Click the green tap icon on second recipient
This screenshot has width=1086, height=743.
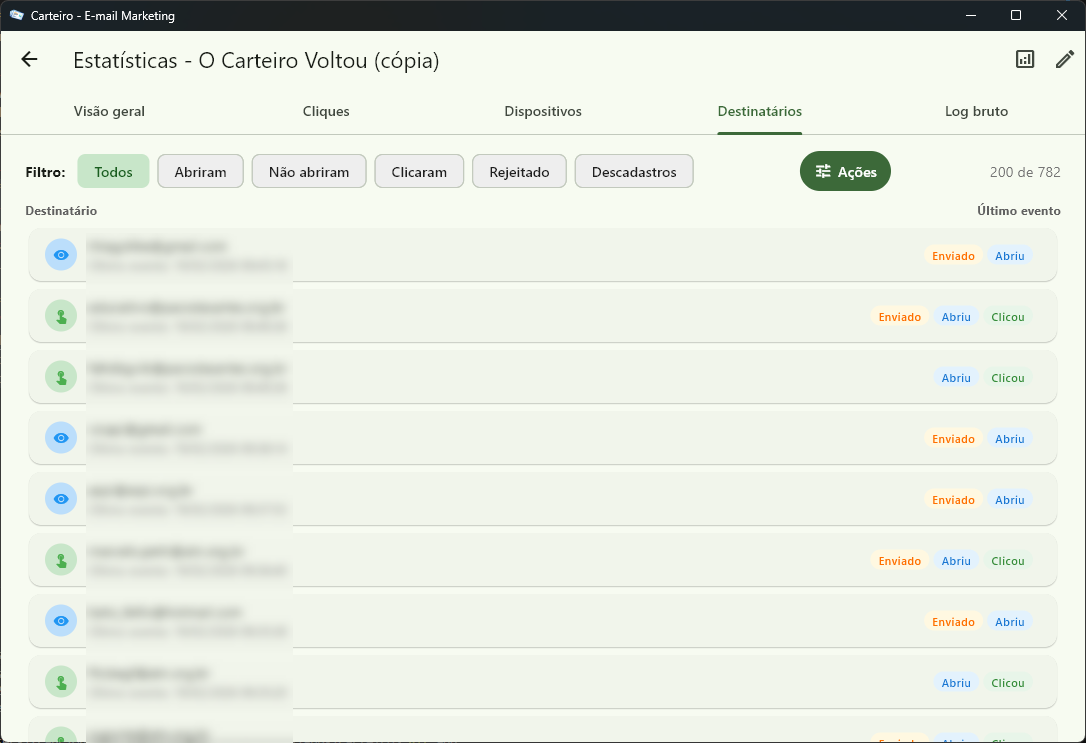[61, 316]
